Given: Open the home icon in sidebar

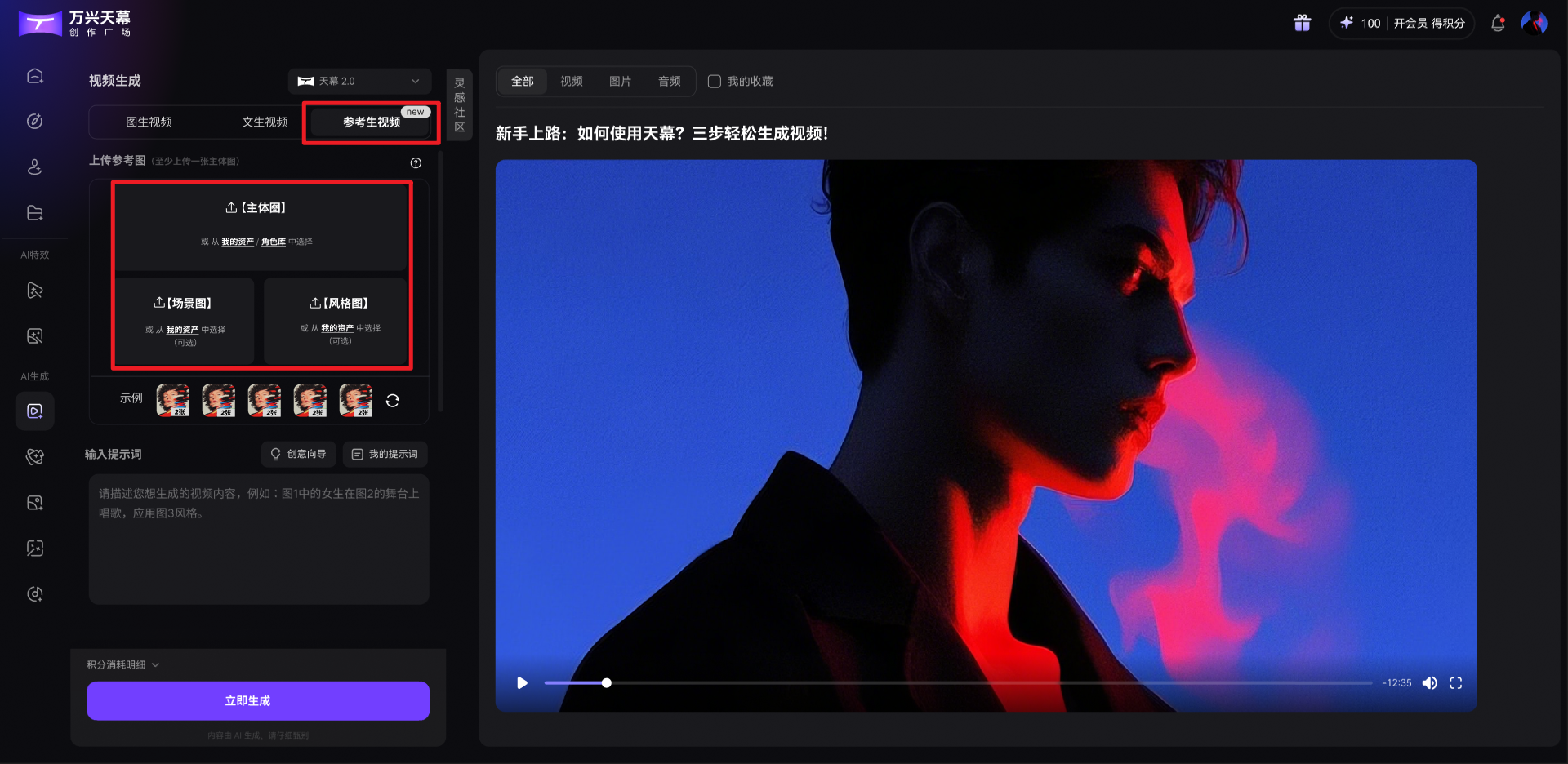Looking at the screenshot, I should click(x=34, y=75).
